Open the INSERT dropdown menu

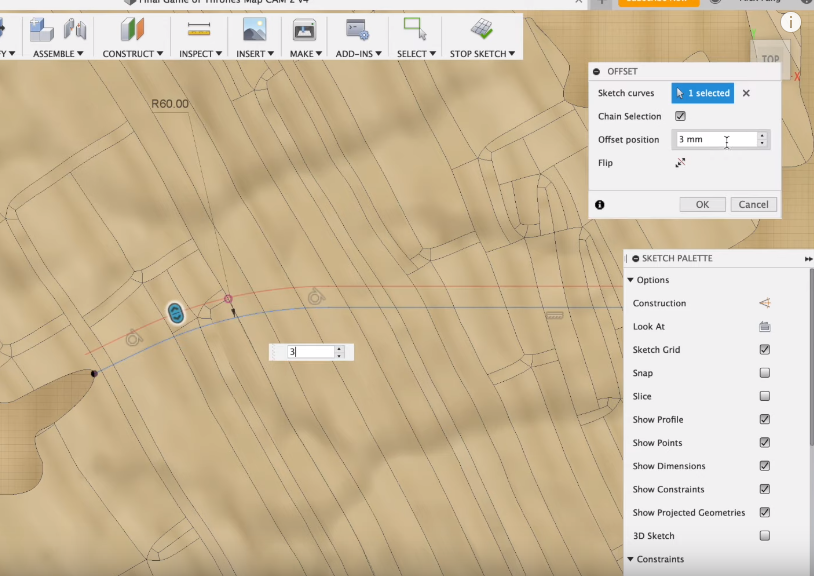255,53
